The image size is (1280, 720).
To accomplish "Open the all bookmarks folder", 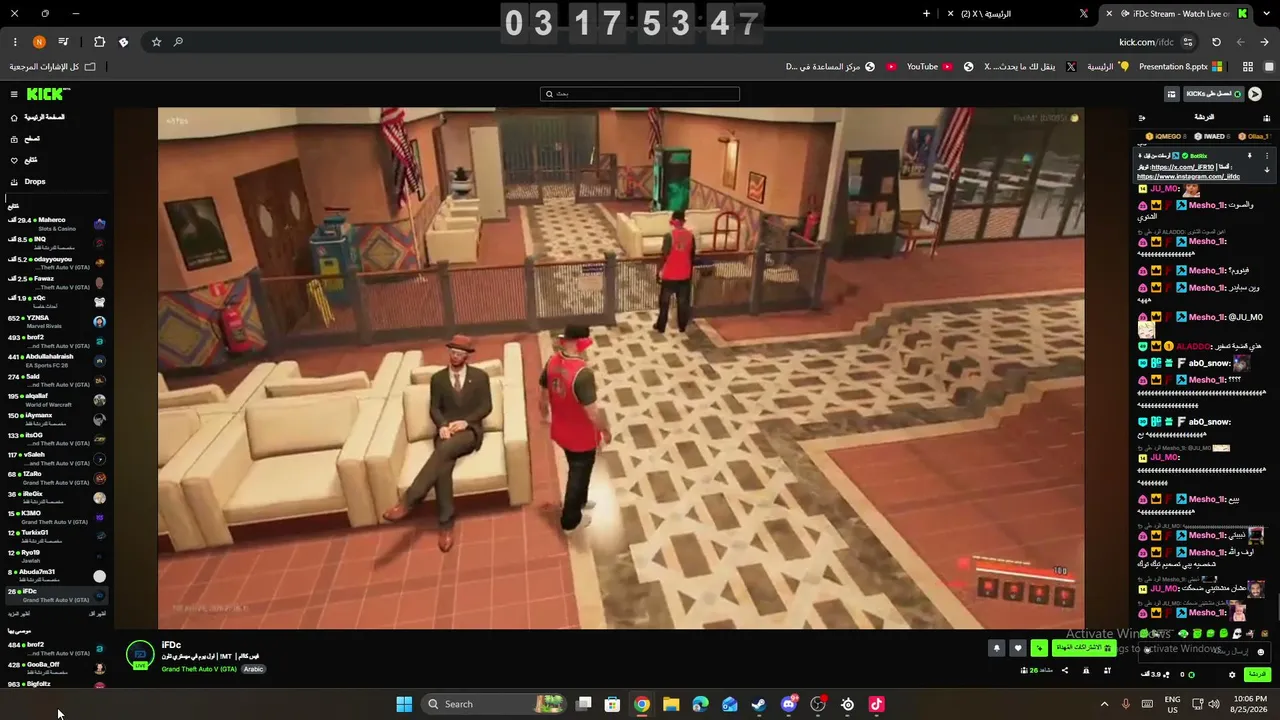I will (53, 67).
